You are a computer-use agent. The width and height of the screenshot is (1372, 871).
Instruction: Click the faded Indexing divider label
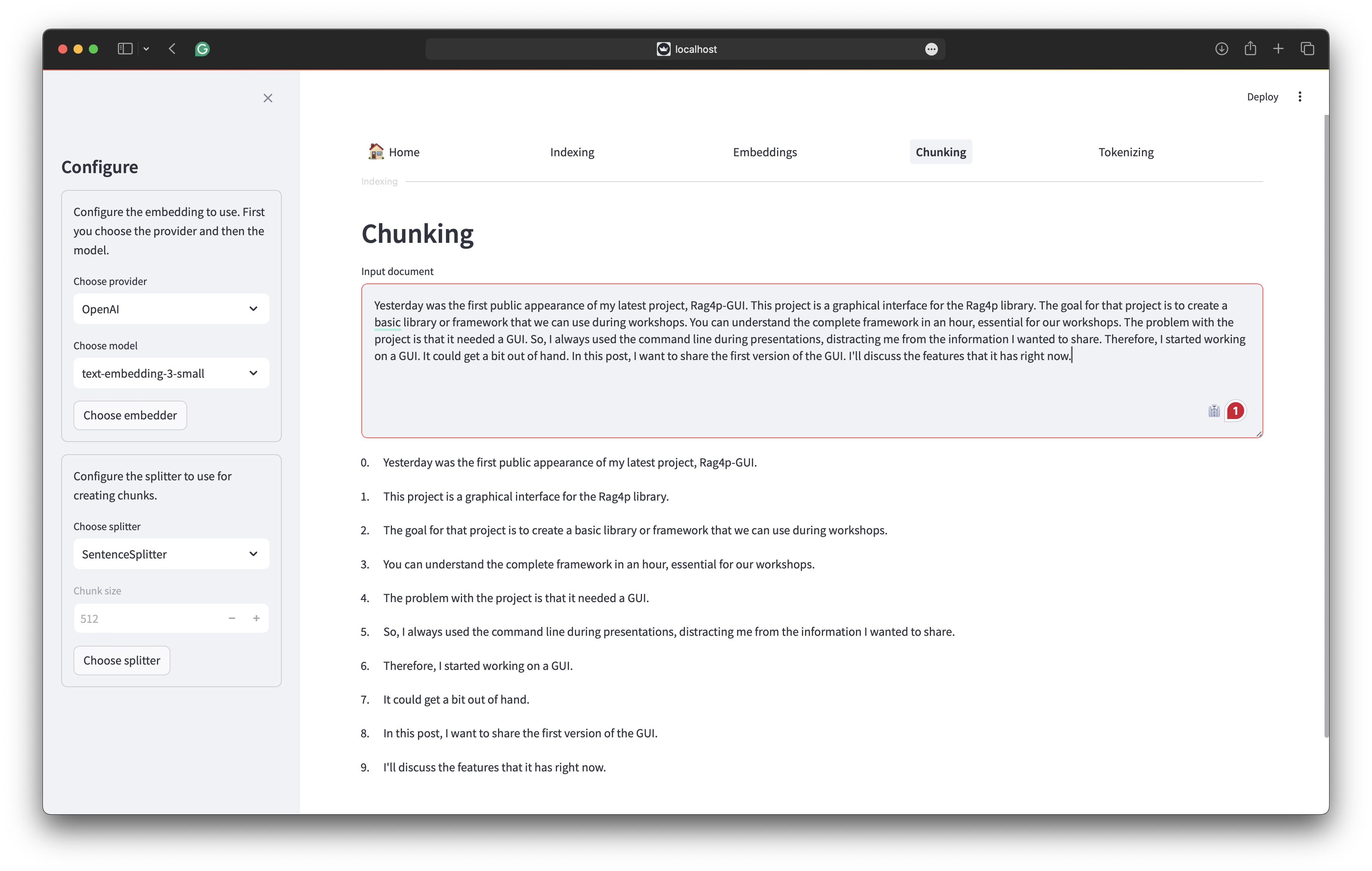(379, 181)
